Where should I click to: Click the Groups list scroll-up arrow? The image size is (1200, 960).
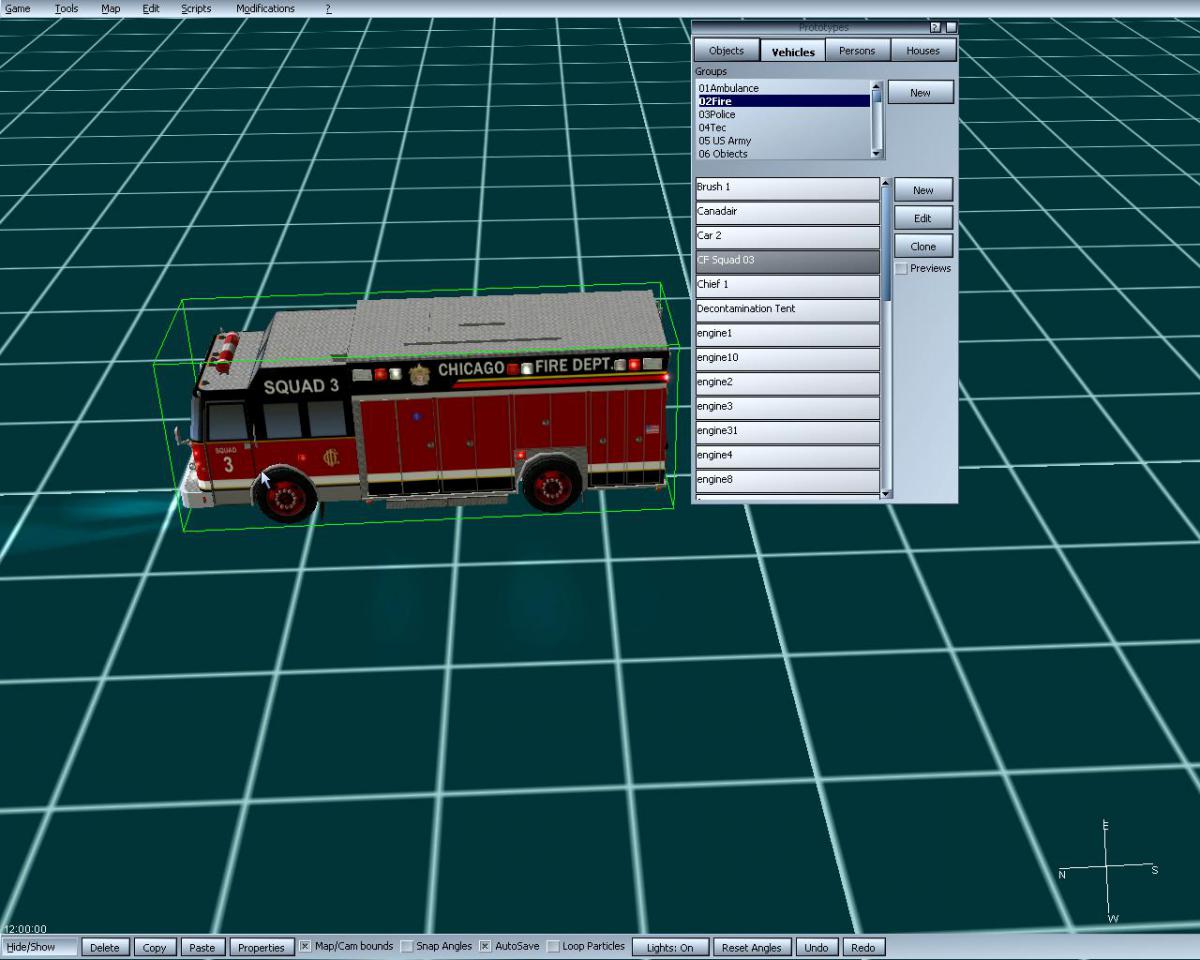click(877, 86)
